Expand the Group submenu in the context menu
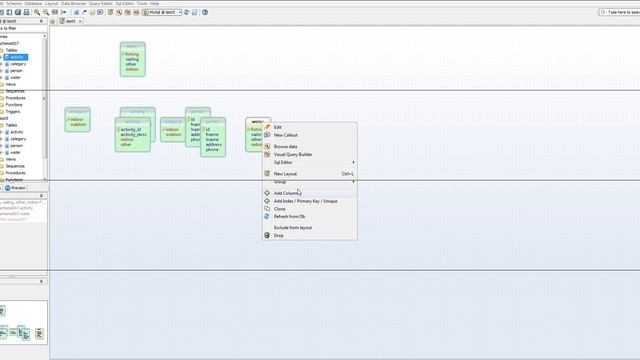Viewport: 640px width, 360px height. click(310, 182)
